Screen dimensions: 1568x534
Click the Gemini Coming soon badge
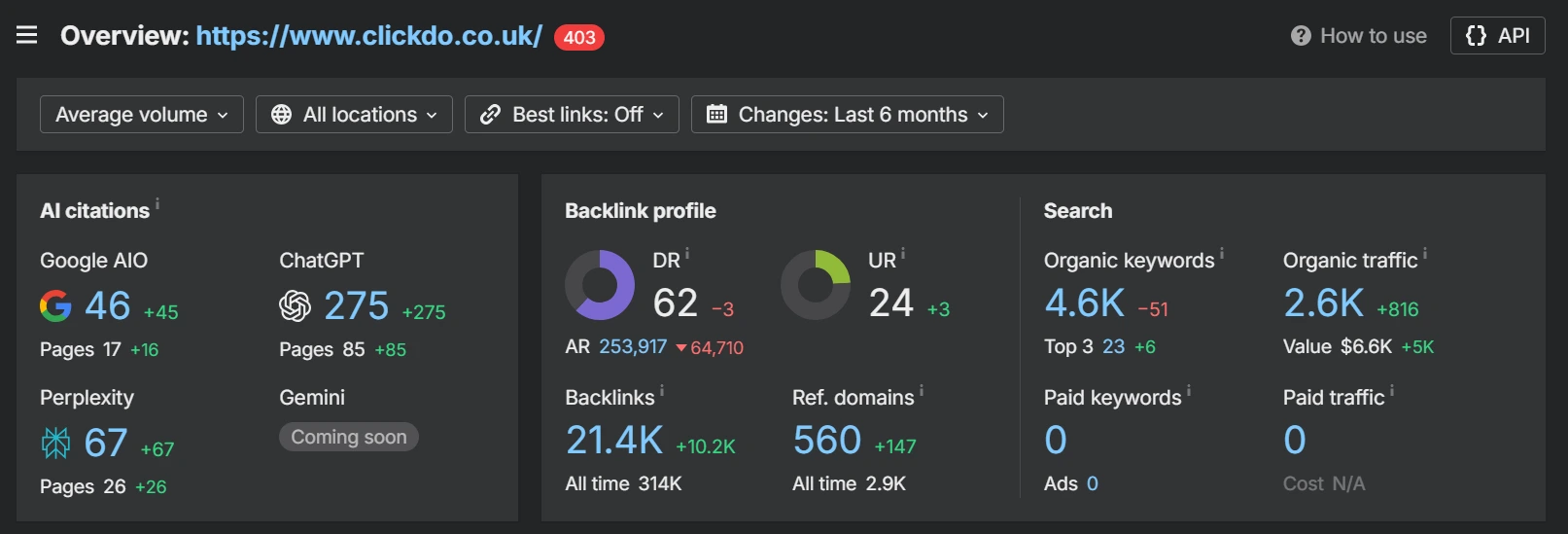pos(349,437)
